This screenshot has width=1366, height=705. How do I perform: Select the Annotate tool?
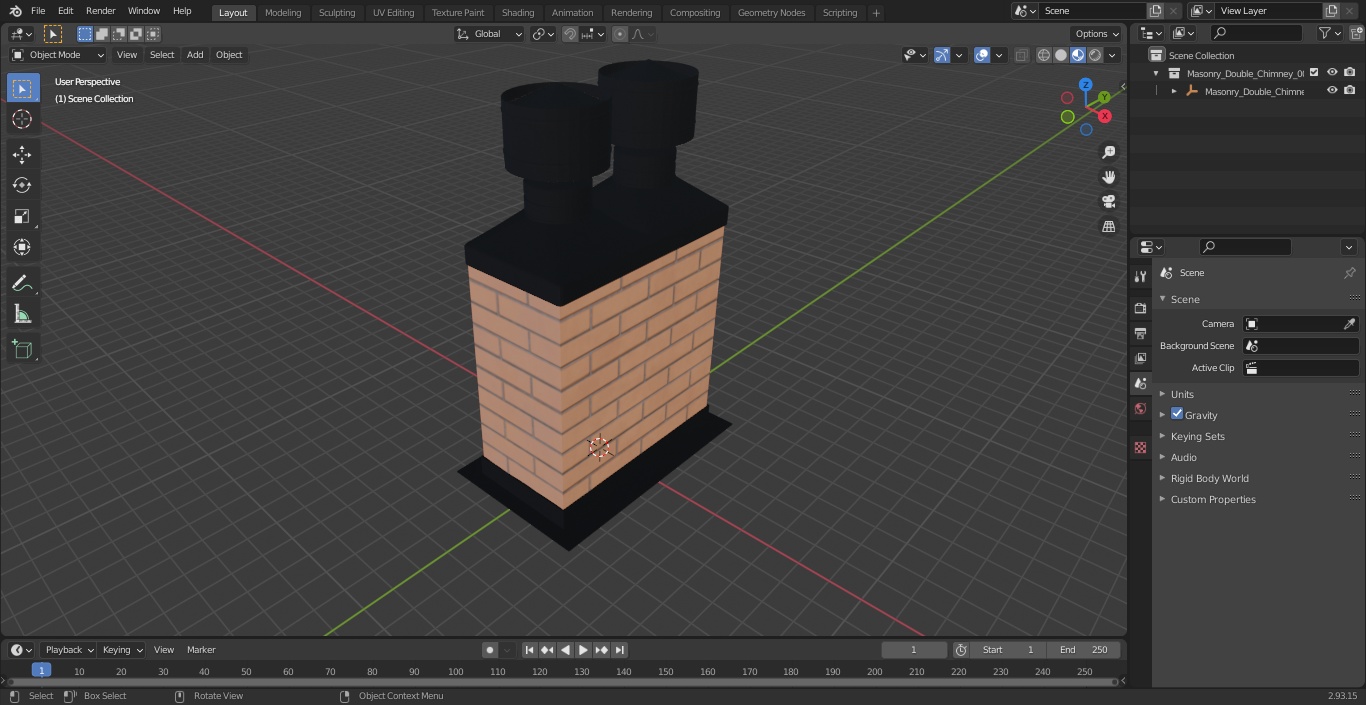coord(22,284)
